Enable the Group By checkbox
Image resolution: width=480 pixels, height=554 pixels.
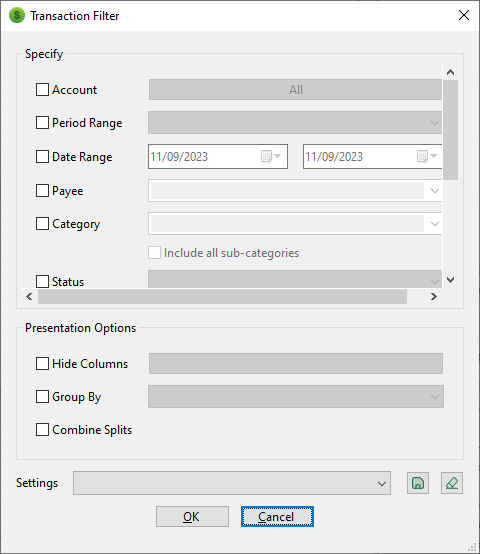[x=42, y=397]
